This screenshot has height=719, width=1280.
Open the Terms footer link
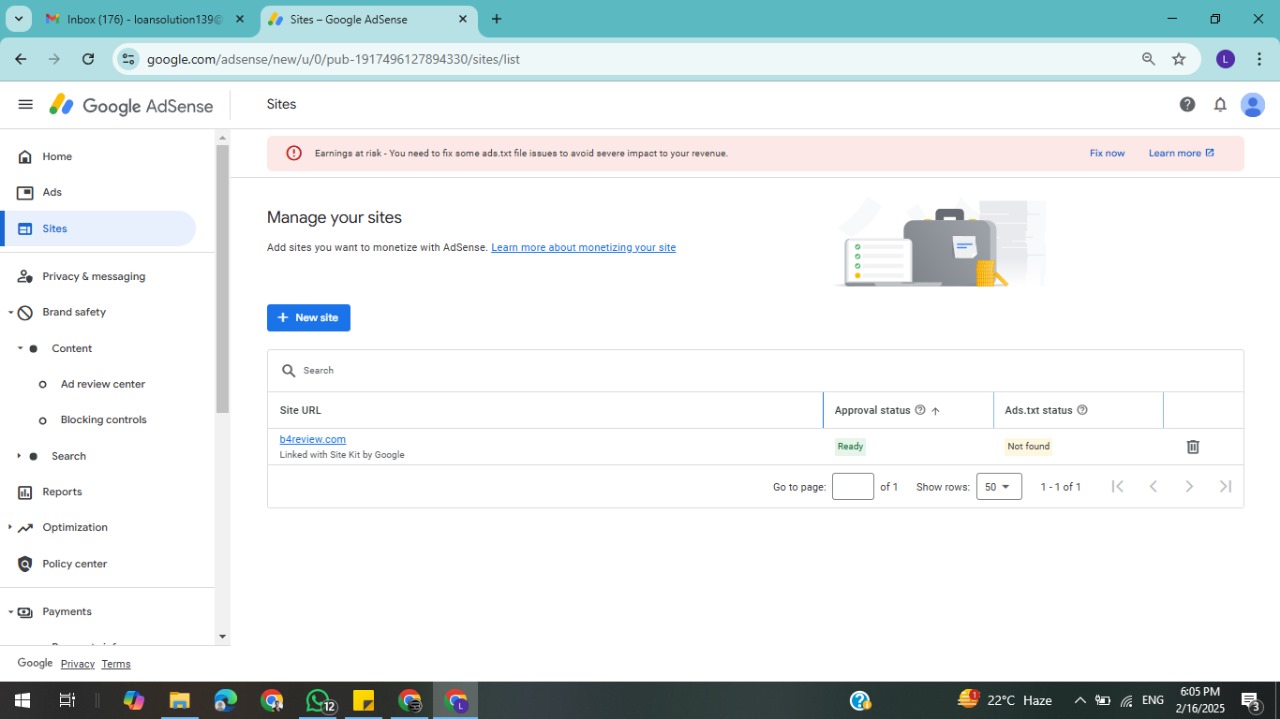coord(116,664)
